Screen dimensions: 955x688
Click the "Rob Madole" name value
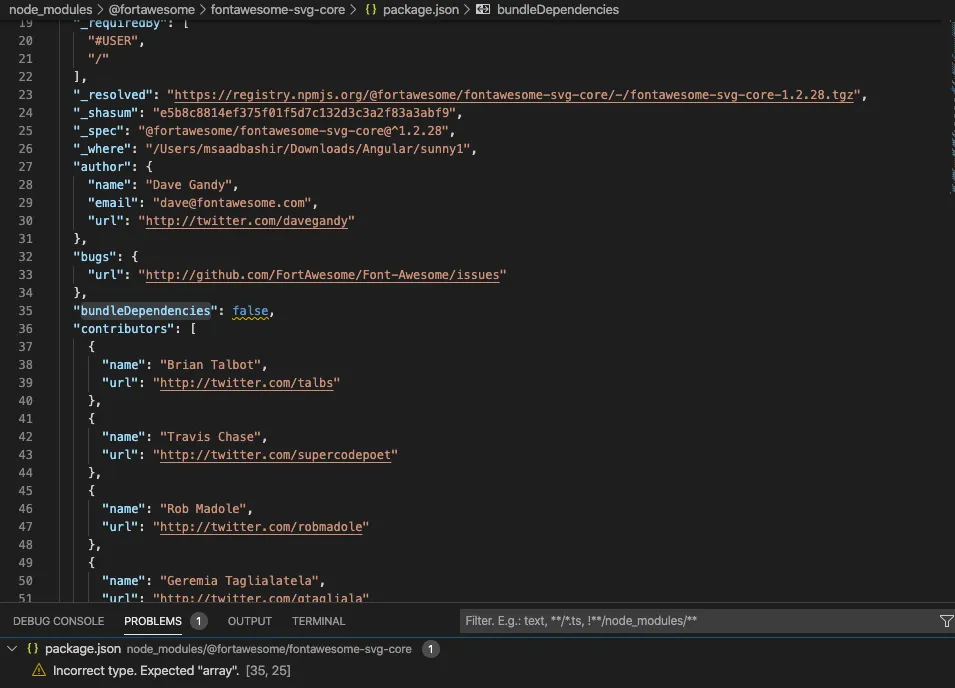coord(203,508)
